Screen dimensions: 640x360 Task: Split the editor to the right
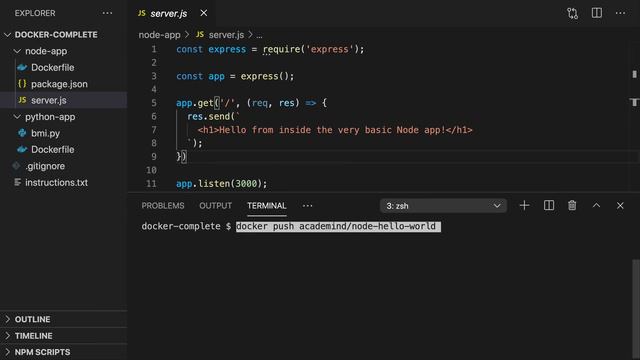(x=597, y=13)
